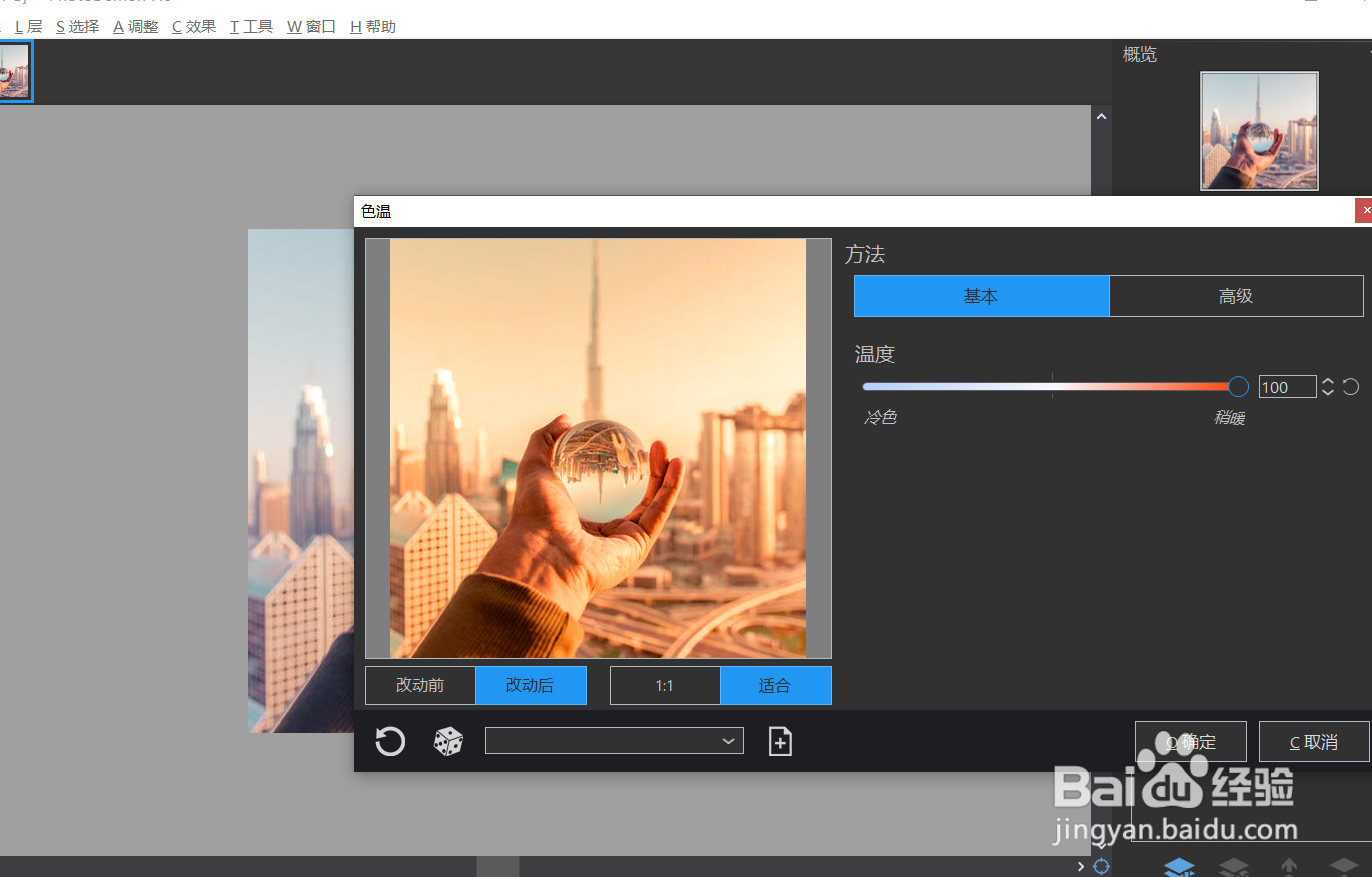Set preview zoom to 1:1
This screenshot has width=1372, height=877.
click(665, 685)
